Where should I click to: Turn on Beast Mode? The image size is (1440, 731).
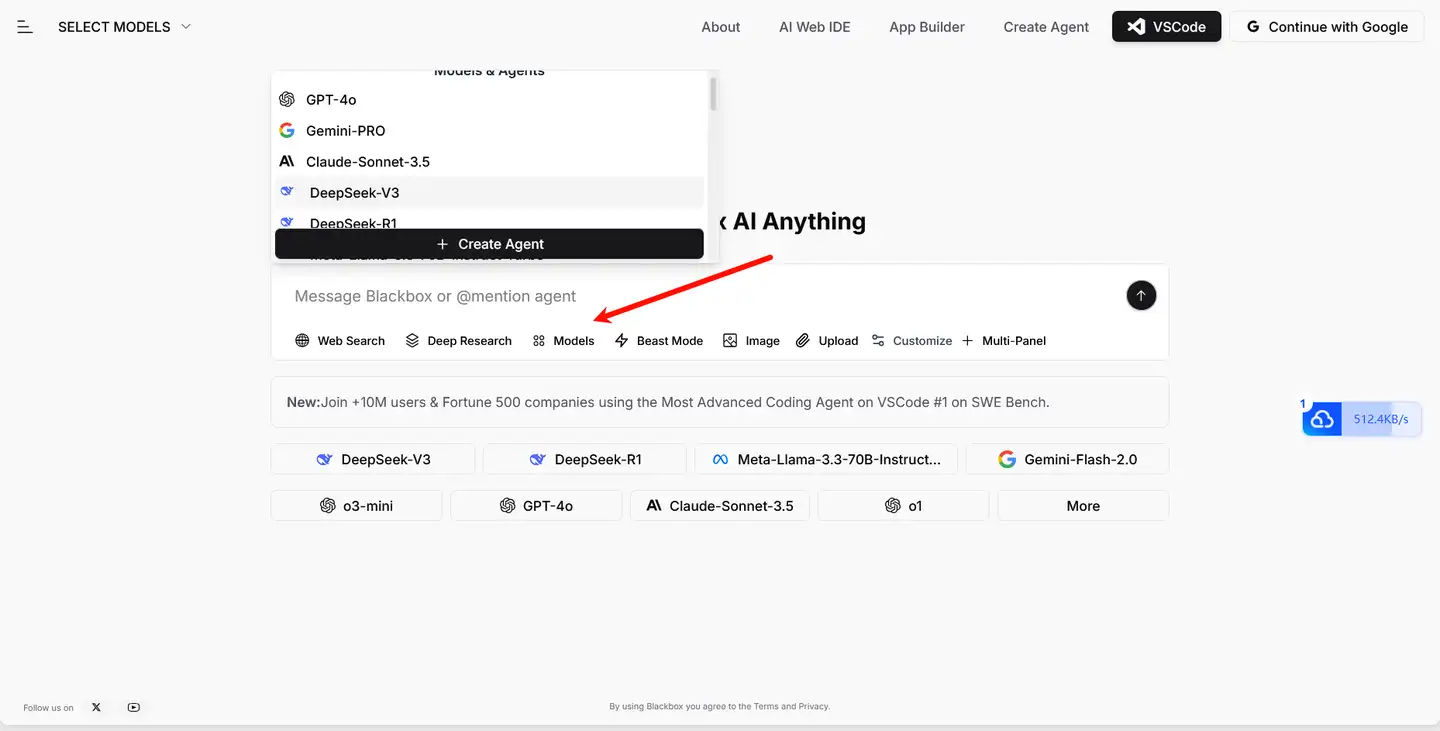pos(659,341)
